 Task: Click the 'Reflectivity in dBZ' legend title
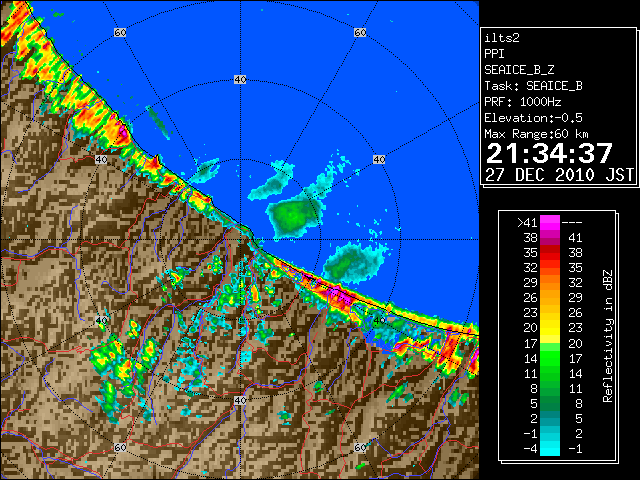(608, 336)
